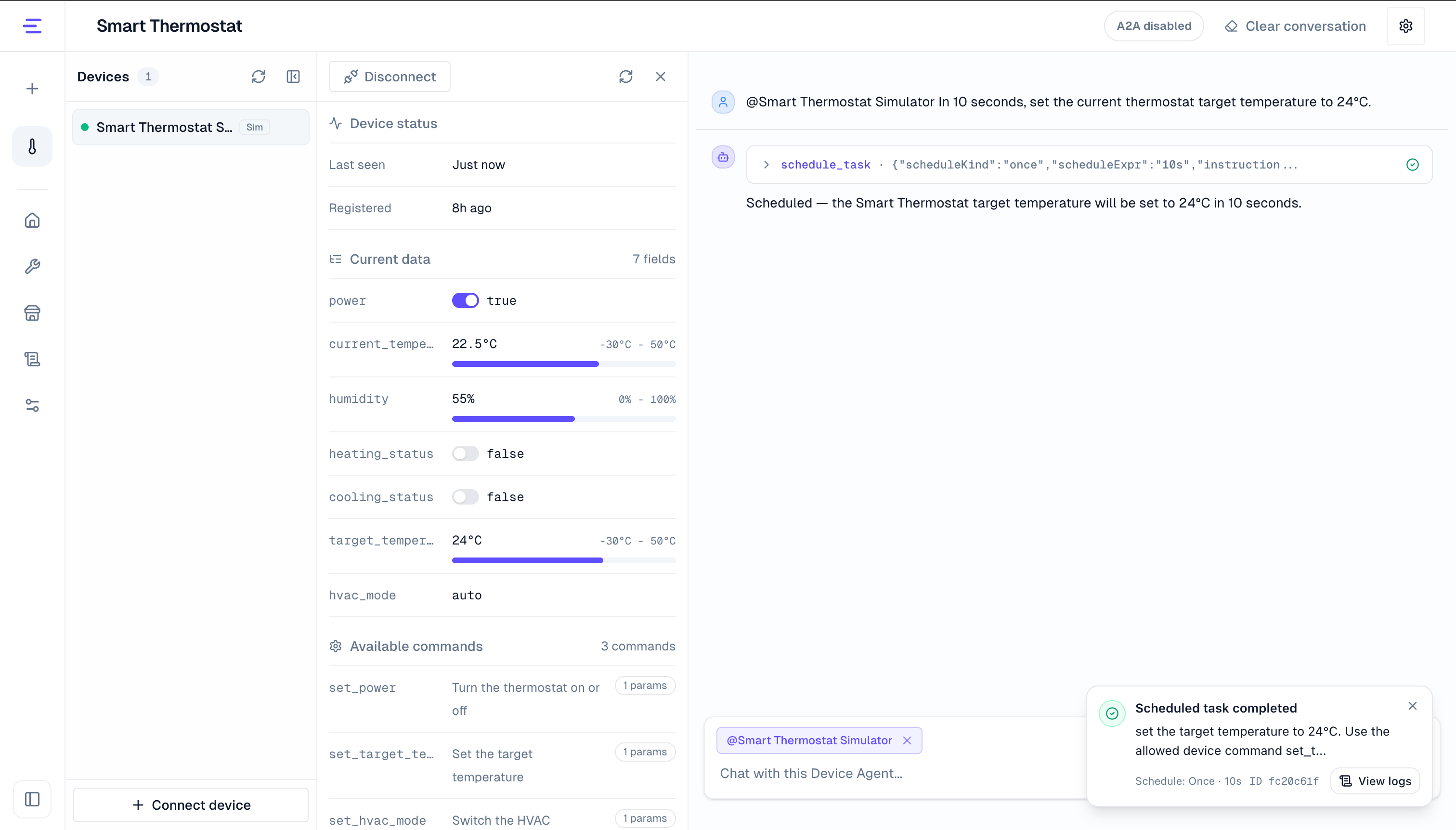Viewport: 1456px width, 830px height.
Task: Click the 7 fields label
Action: pos(654,259)
